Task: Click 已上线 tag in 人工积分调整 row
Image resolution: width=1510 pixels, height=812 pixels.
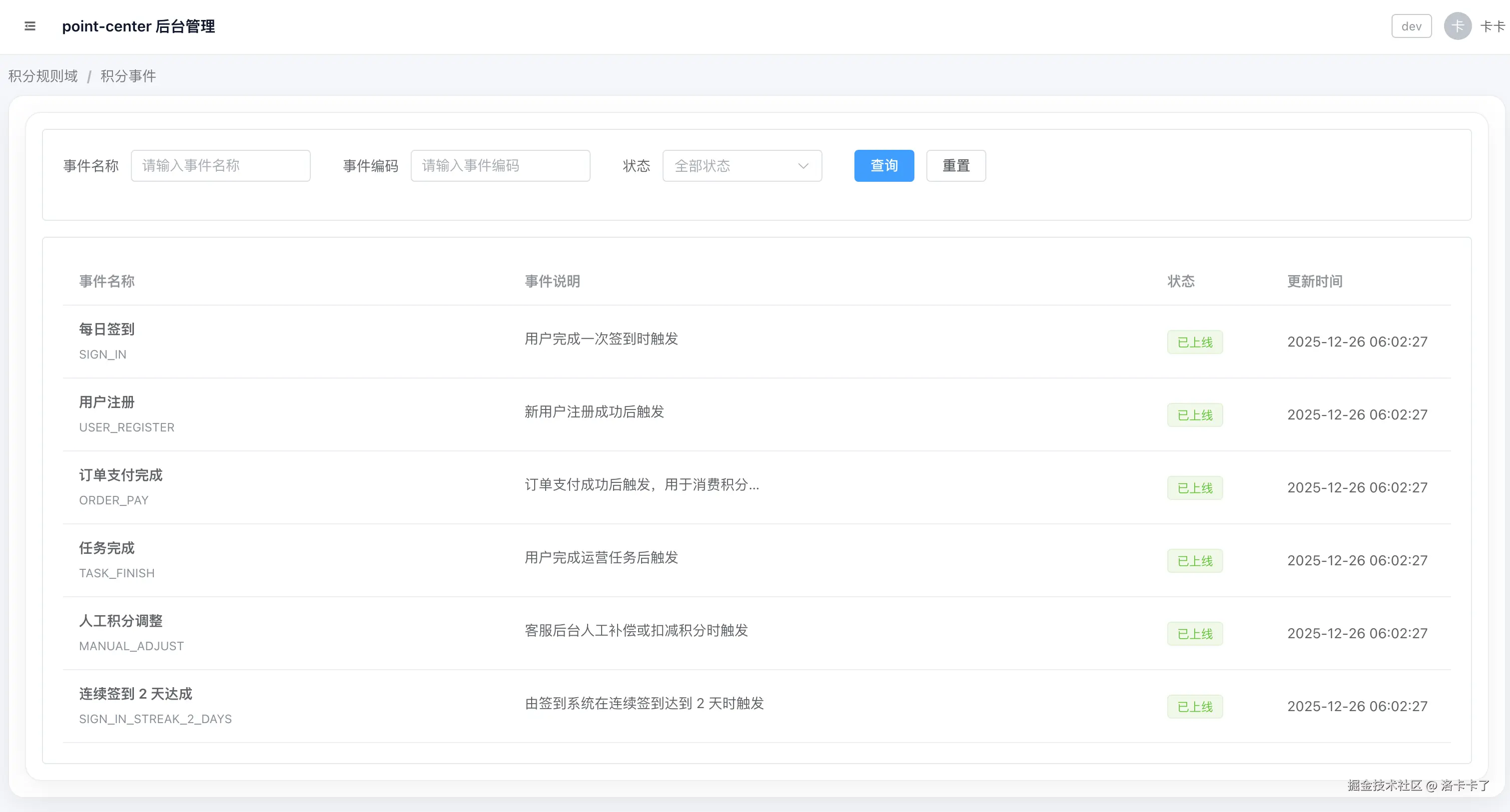Action: 1194,634
